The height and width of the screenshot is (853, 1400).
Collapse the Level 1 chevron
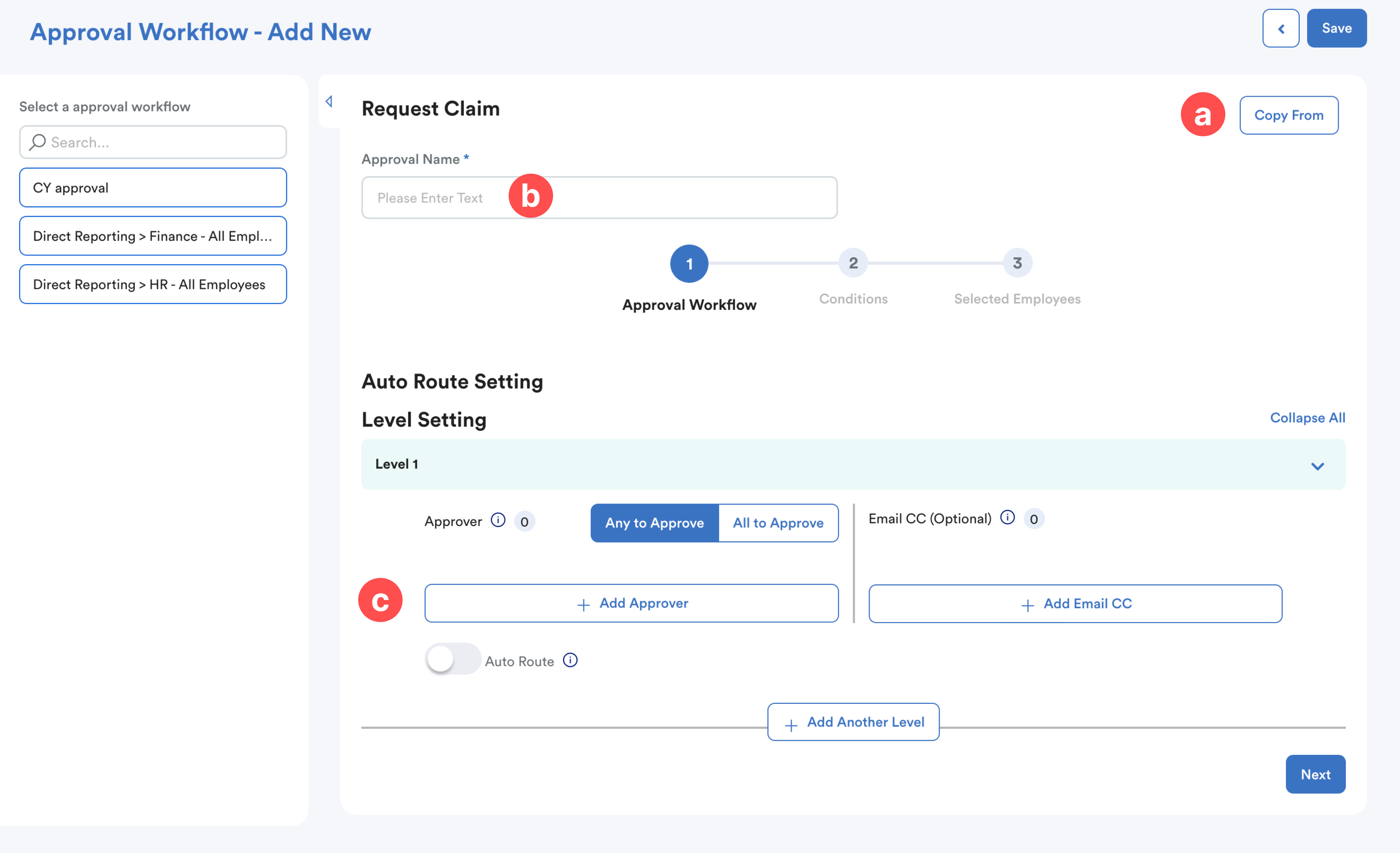[1317, 466]
